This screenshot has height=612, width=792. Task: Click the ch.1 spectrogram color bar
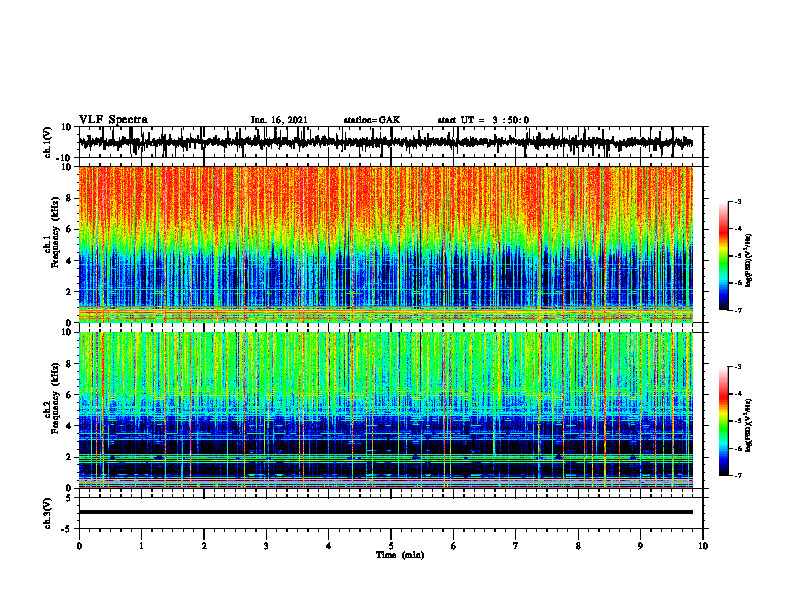[724, 256]
